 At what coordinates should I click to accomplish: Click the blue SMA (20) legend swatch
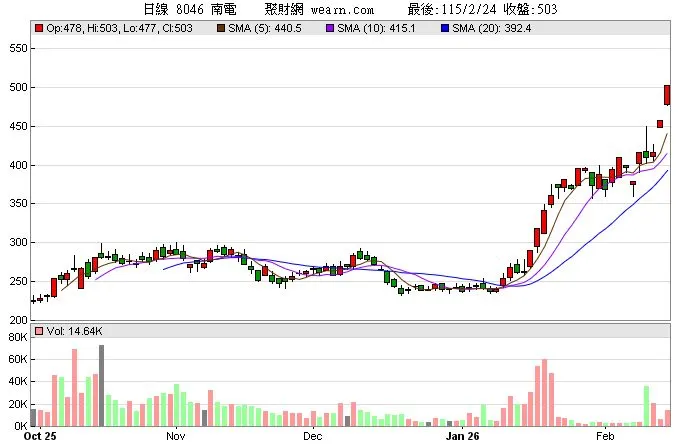(x=445, y=28)
